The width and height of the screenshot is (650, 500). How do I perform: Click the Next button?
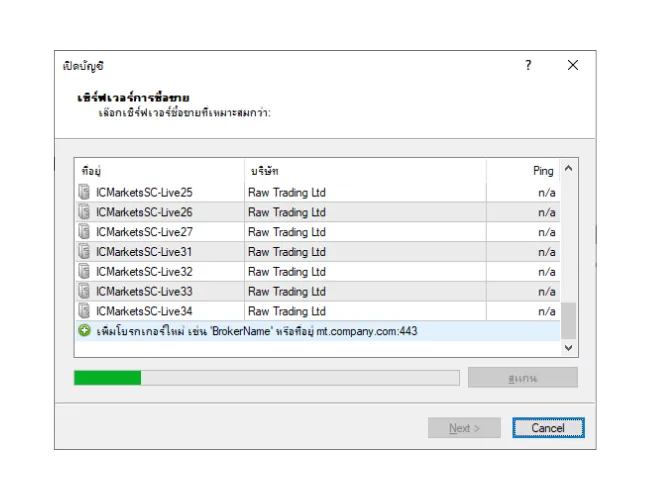pos(464,428)
